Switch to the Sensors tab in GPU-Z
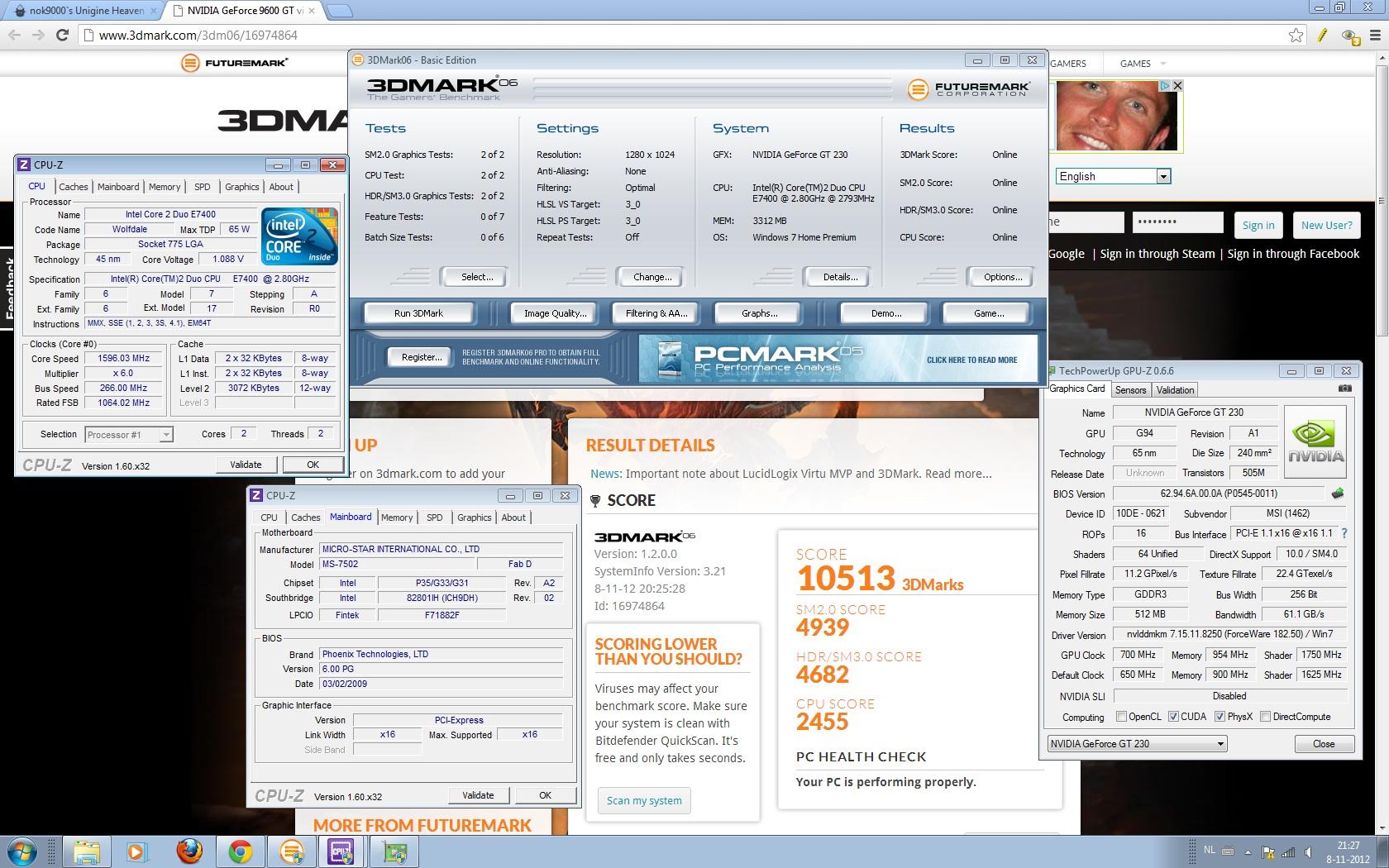Image resolution: width=1389 pixels, height=868 pixels. (1130, 390)
